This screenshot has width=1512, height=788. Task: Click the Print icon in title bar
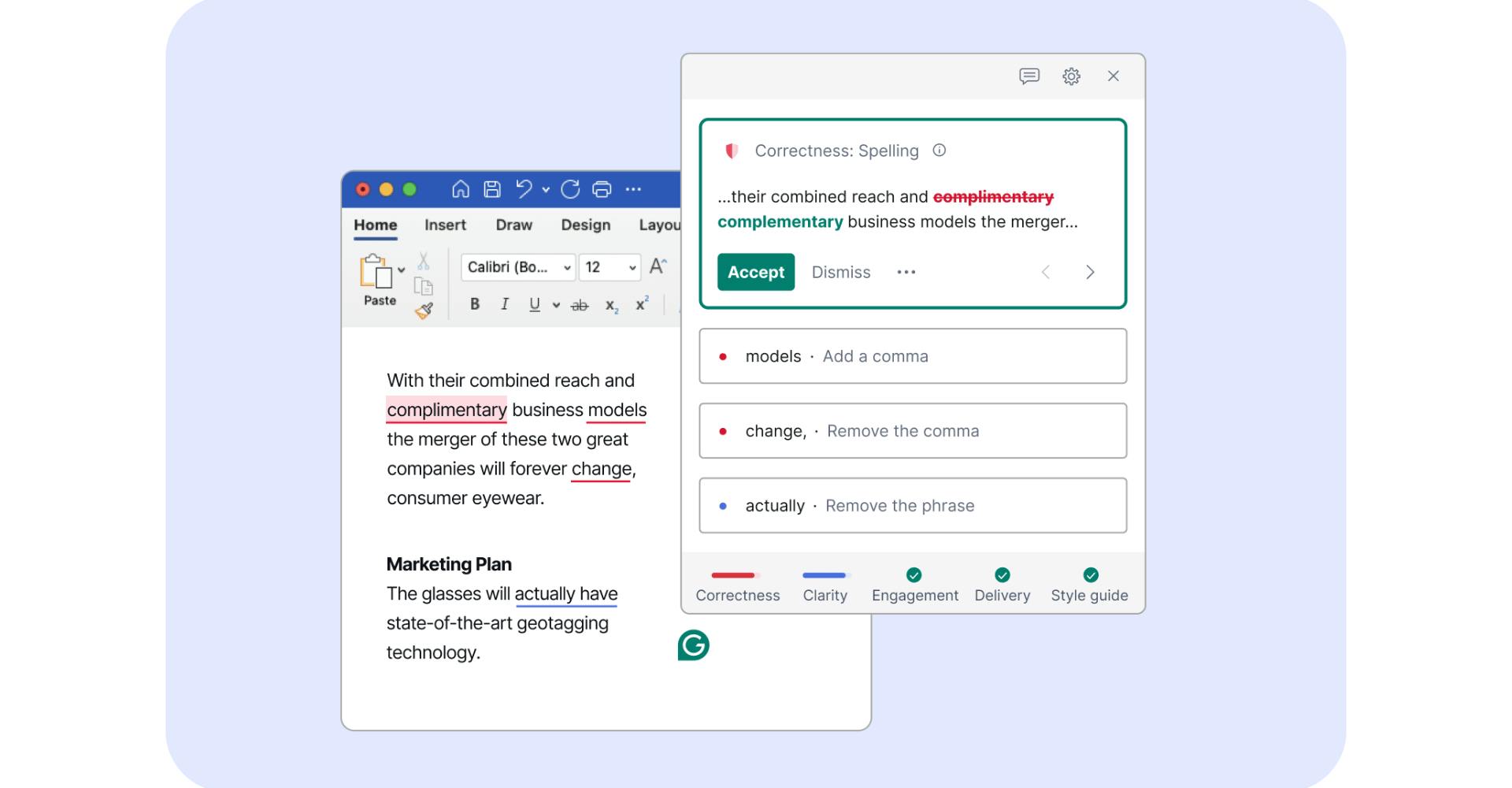click(601, 188)
